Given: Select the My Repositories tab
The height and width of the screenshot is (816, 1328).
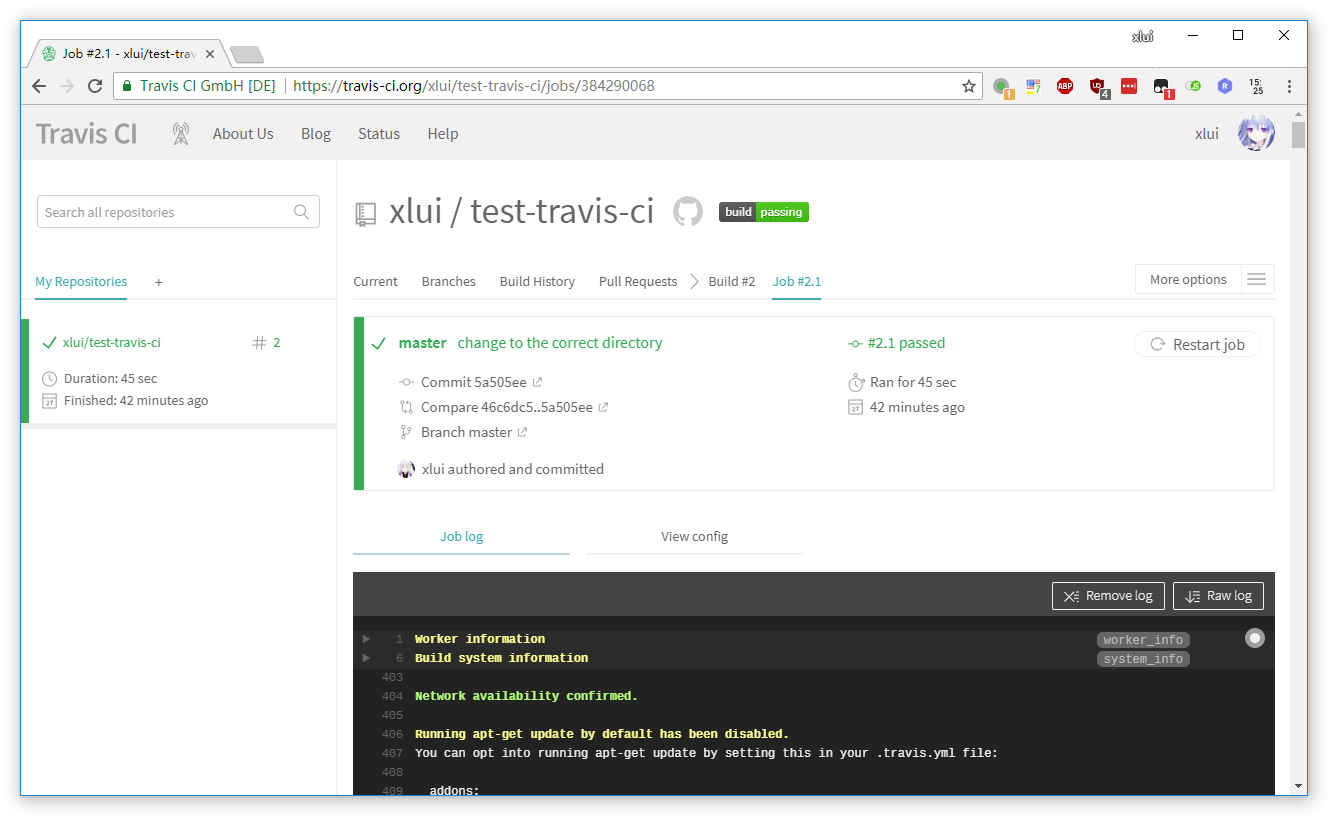Looking at the screenshot, I should coord(81,282).
